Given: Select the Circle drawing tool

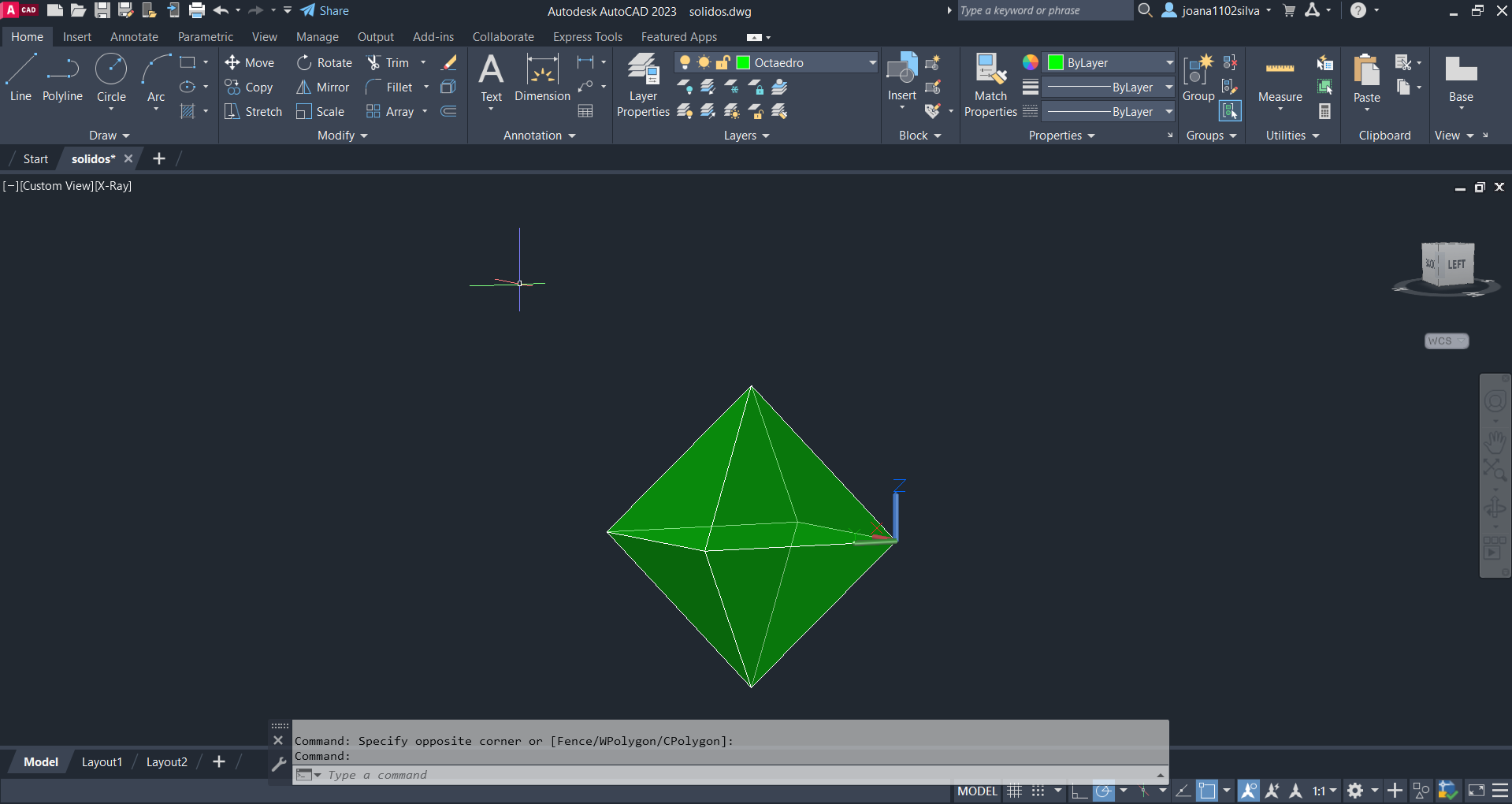Looking at the screenshot, I should [x=111, y=77].
